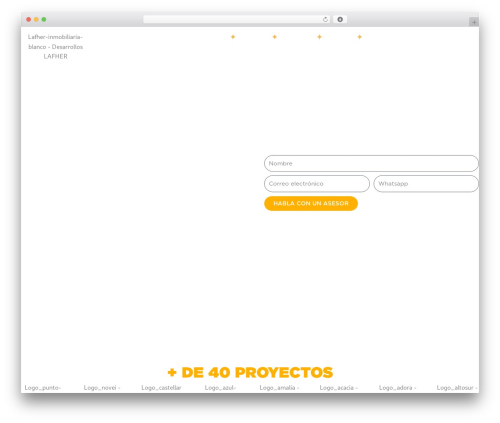This screenshot has width=500, height=423.
Task: Open the Logo_castellar project logo
Action: tap(161, 388)
